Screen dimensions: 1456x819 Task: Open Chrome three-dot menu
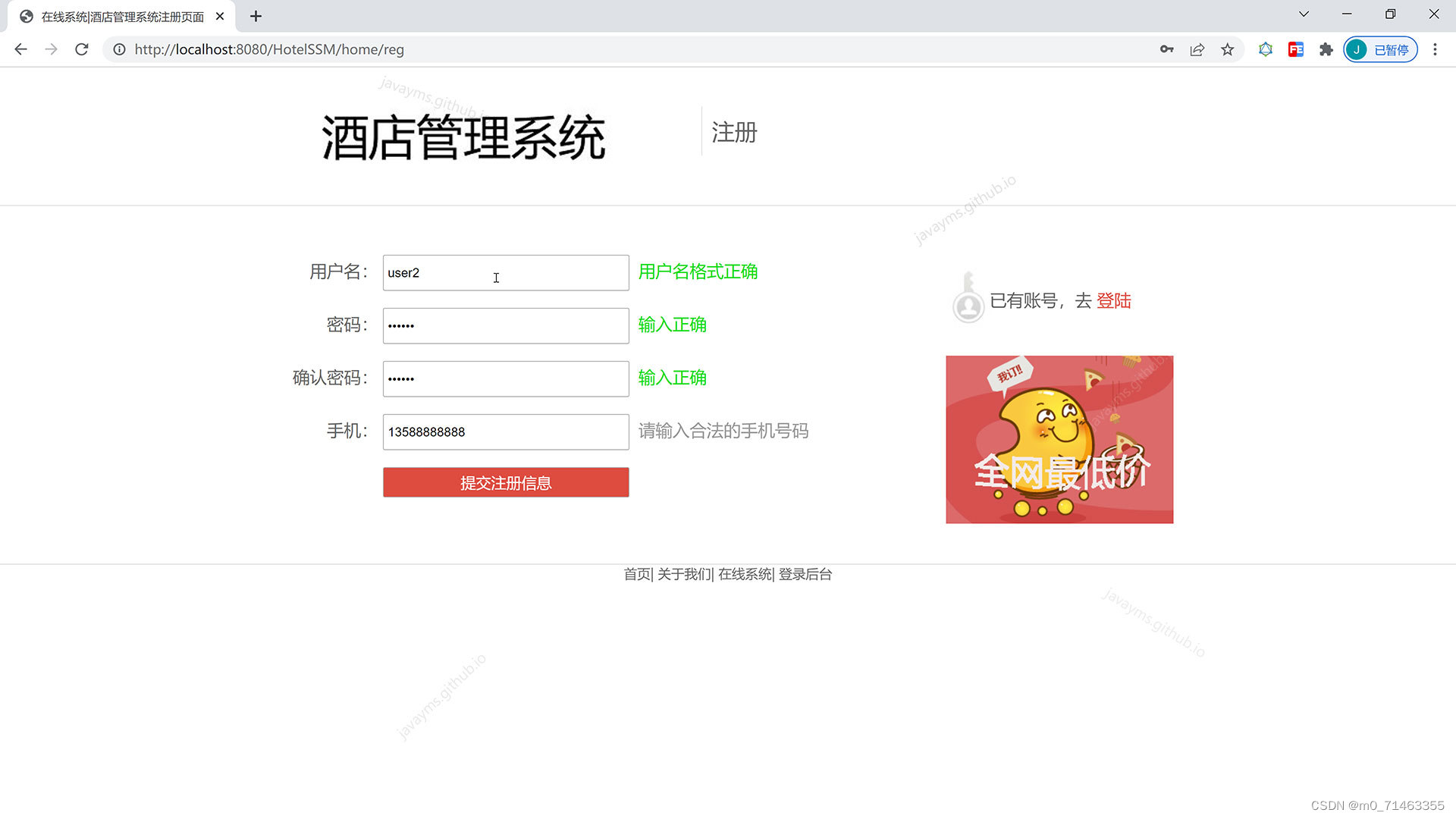[1435, 49]
